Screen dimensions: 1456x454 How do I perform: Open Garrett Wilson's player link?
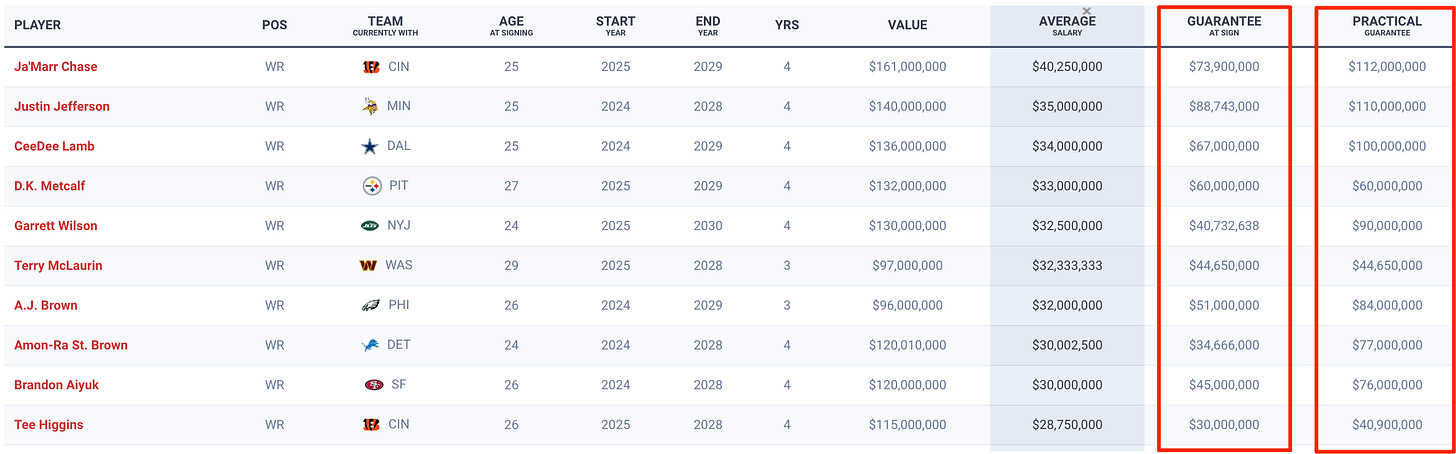56,226
